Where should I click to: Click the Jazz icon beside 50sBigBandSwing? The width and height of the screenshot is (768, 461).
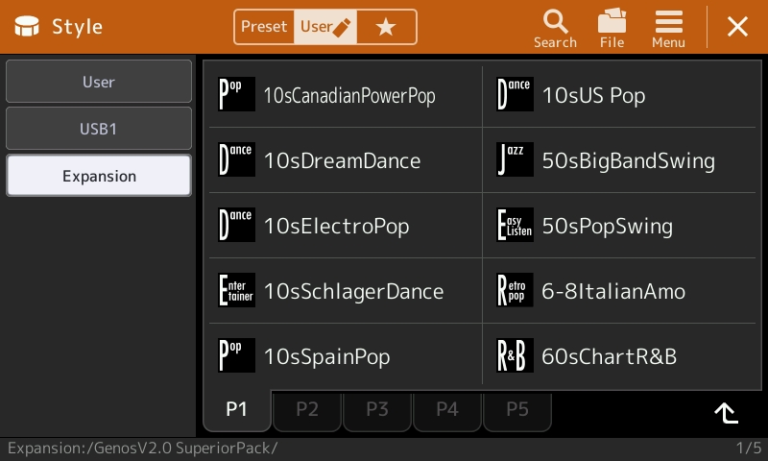coord(515,159)
